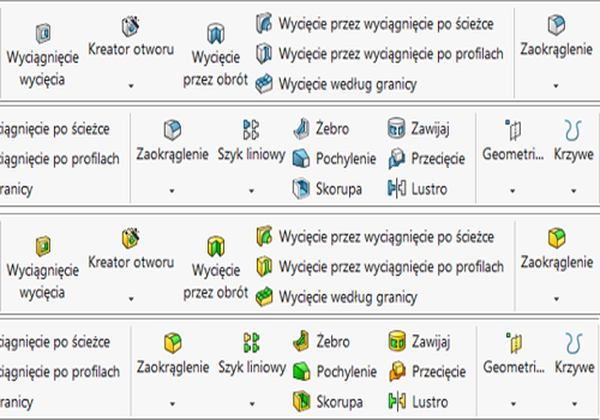Click the blue Zawijaj wrap icon
The width and height of the screenshot is (600, 420).
pos(396,128)
